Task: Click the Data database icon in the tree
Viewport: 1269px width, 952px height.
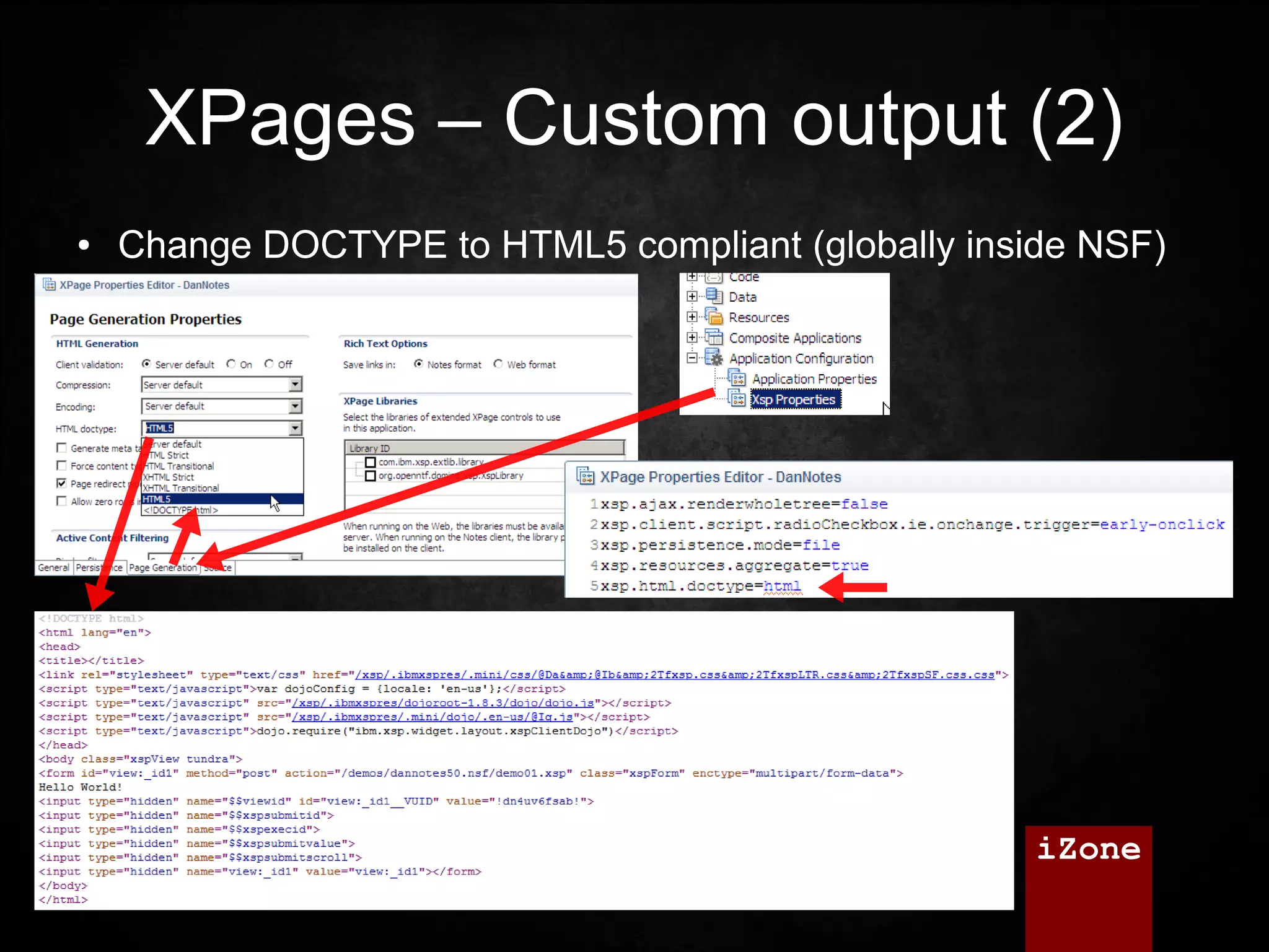Action: (x=714, y=296)
